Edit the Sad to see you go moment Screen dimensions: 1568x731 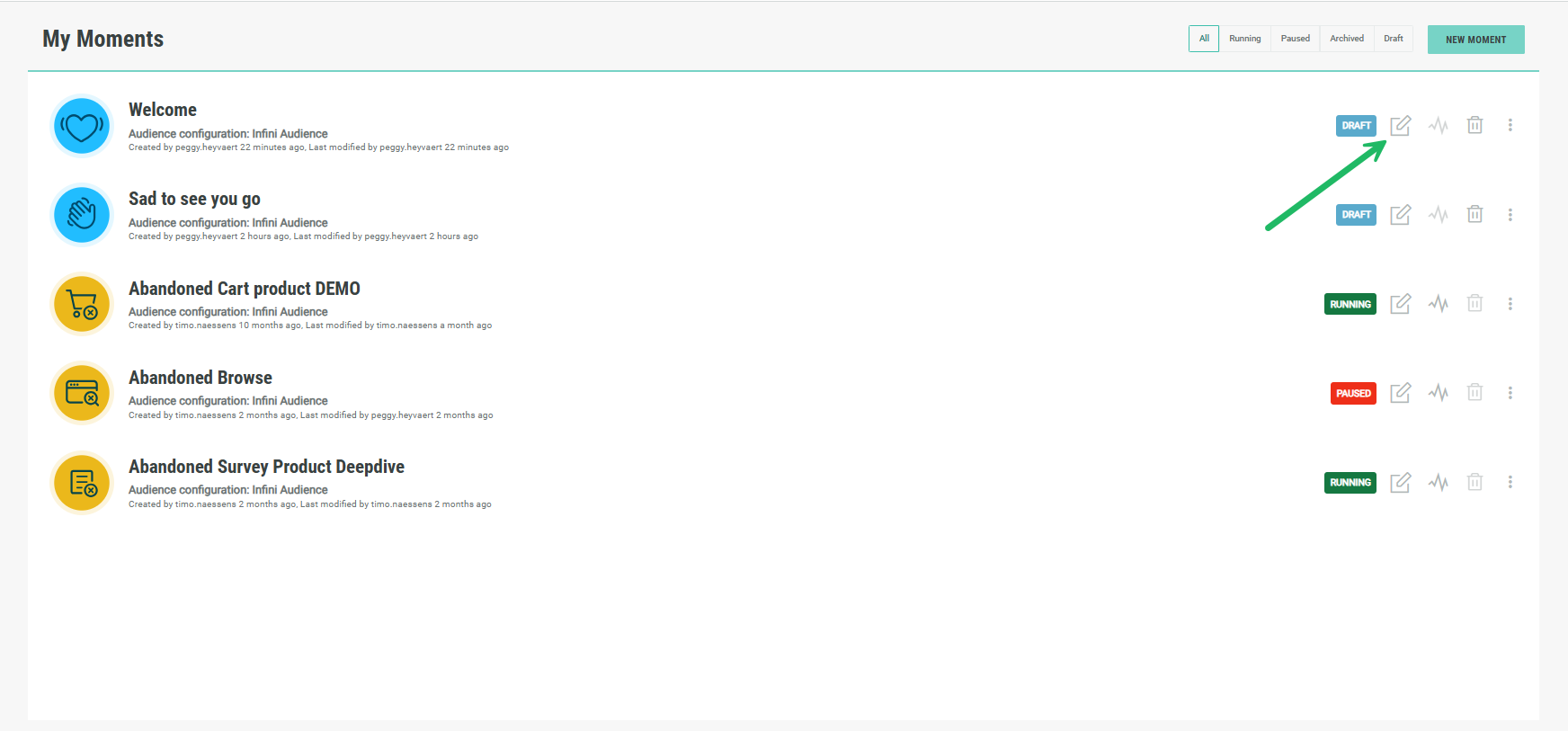point(1400,215)
